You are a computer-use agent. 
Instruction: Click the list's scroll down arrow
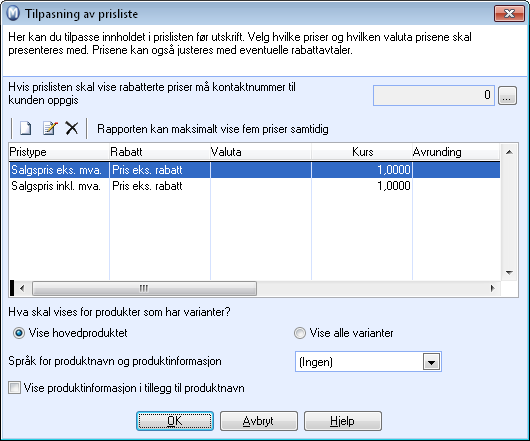(509, 272)
